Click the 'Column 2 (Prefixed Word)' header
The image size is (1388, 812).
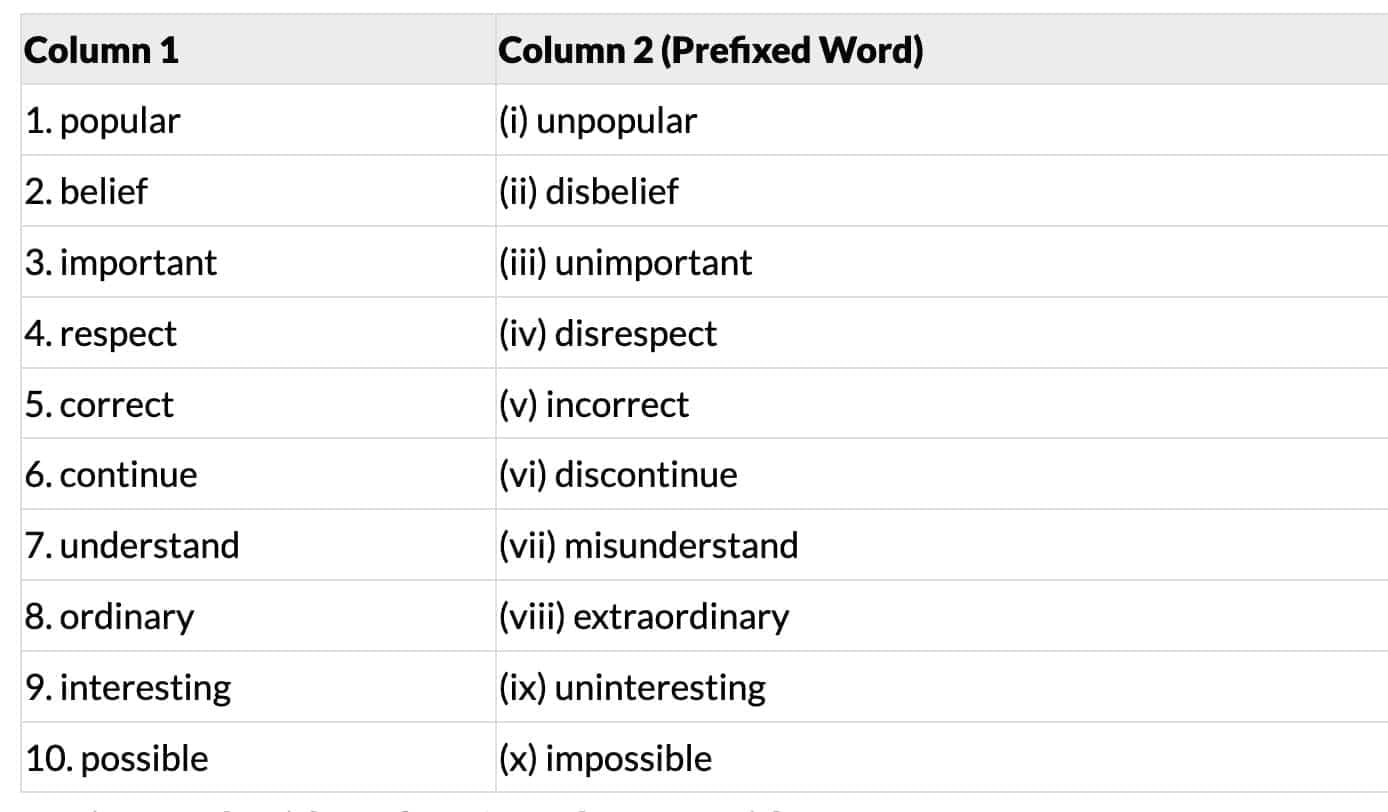(x=710, y=50)
